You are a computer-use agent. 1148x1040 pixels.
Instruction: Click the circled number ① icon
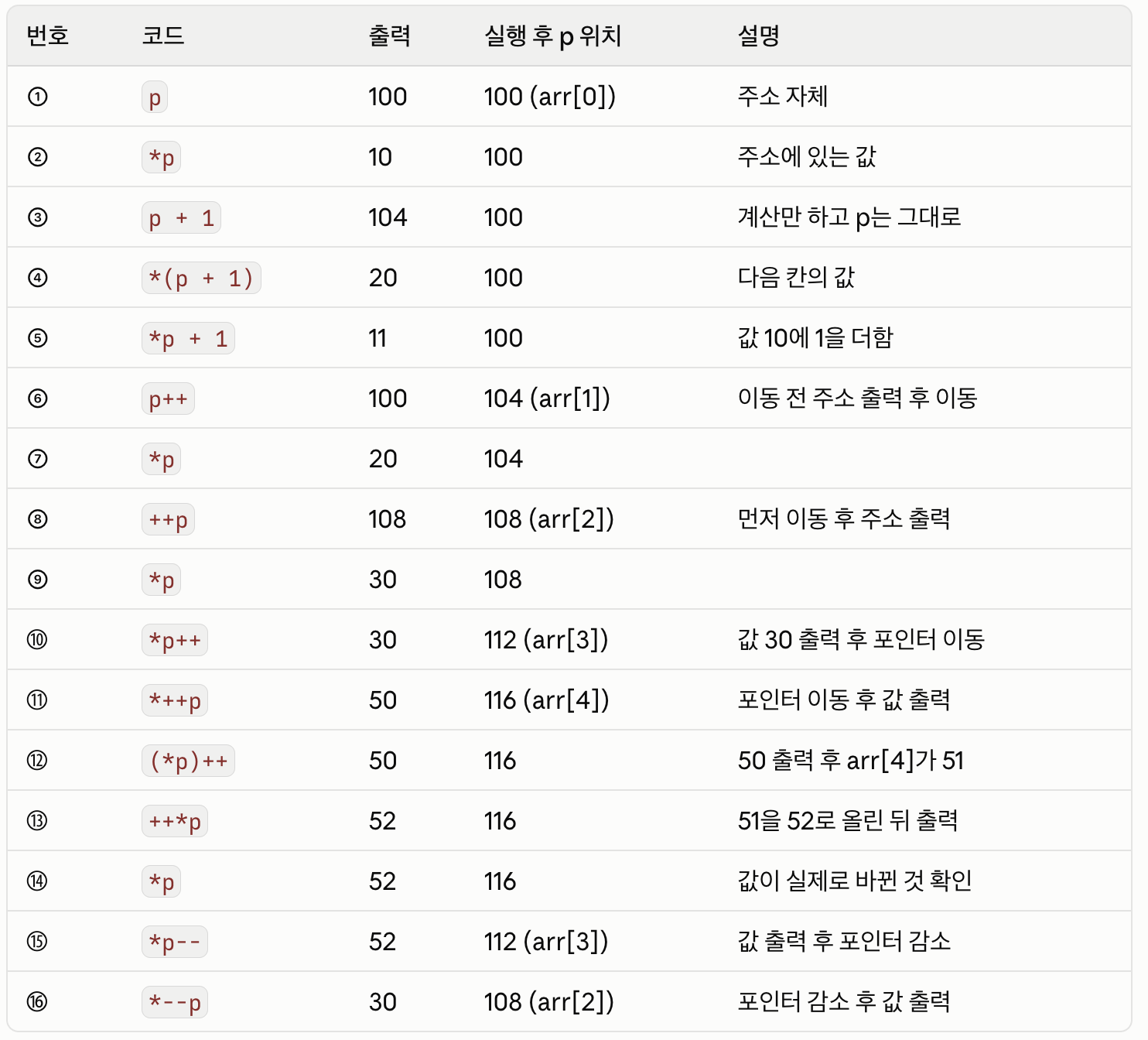click(38, 97)
